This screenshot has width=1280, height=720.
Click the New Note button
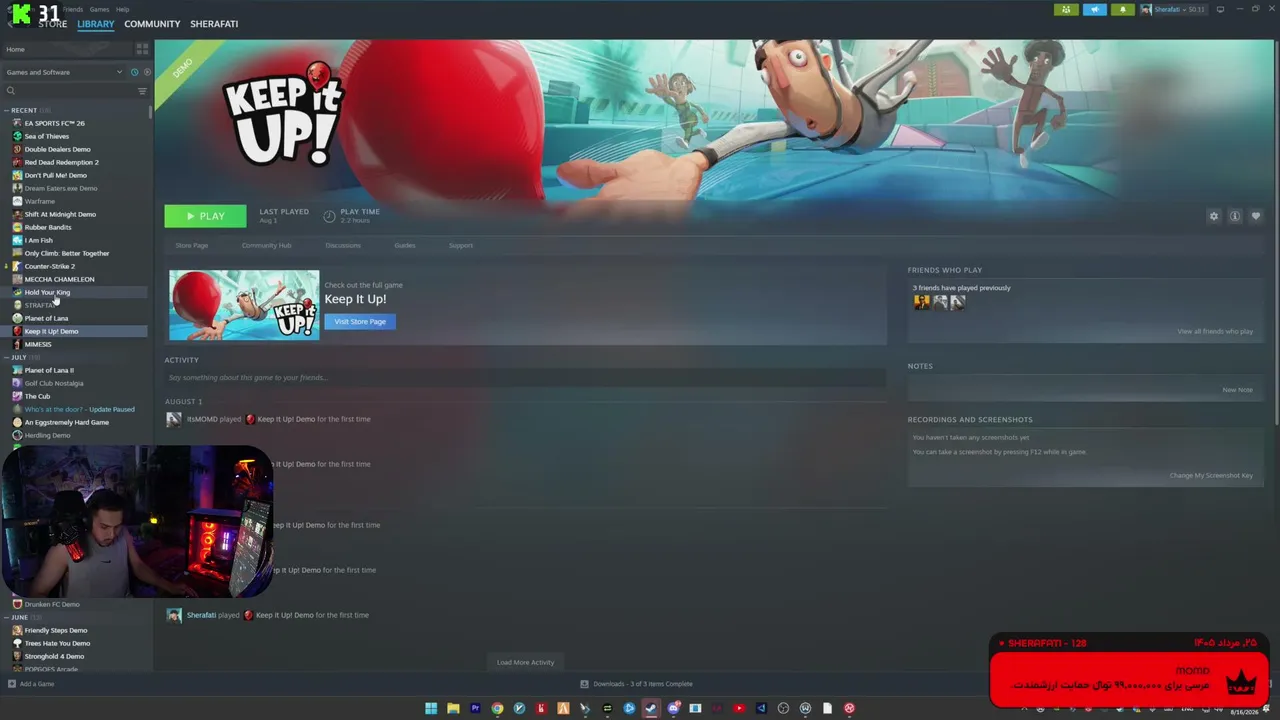(1237, 389)
